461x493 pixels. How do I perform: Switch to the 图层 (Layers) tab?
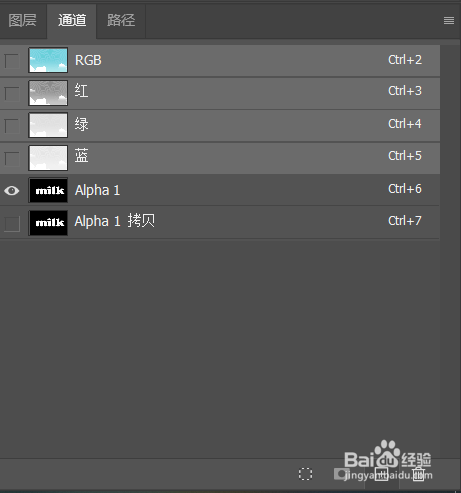click(22, 20)
